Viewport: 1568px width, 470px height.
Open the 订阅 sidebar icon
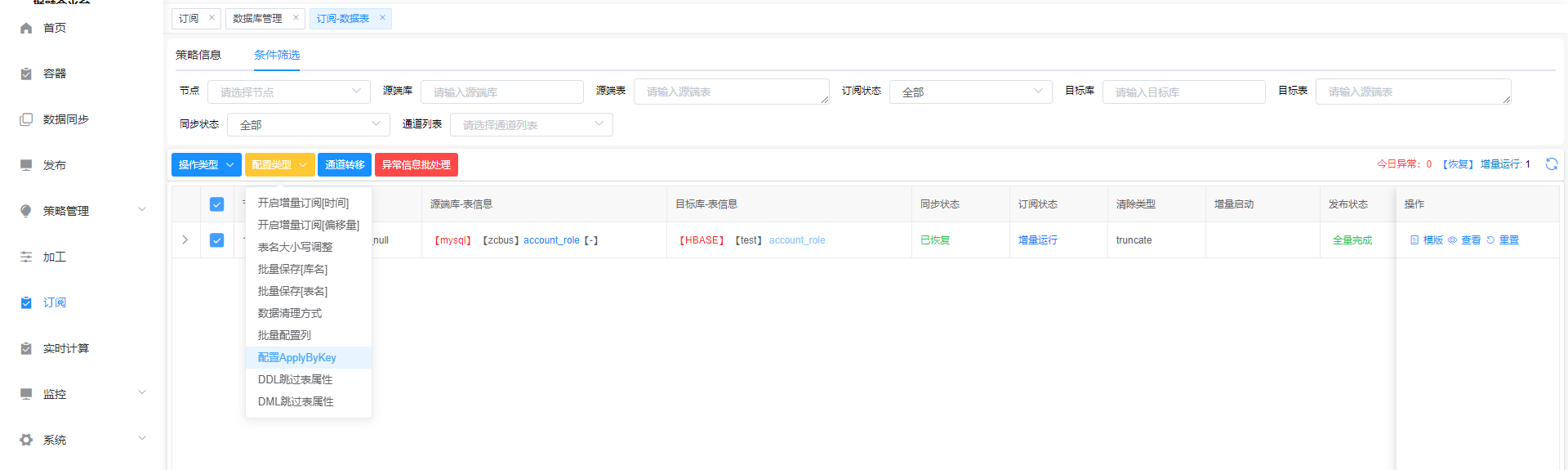(26, 302)
